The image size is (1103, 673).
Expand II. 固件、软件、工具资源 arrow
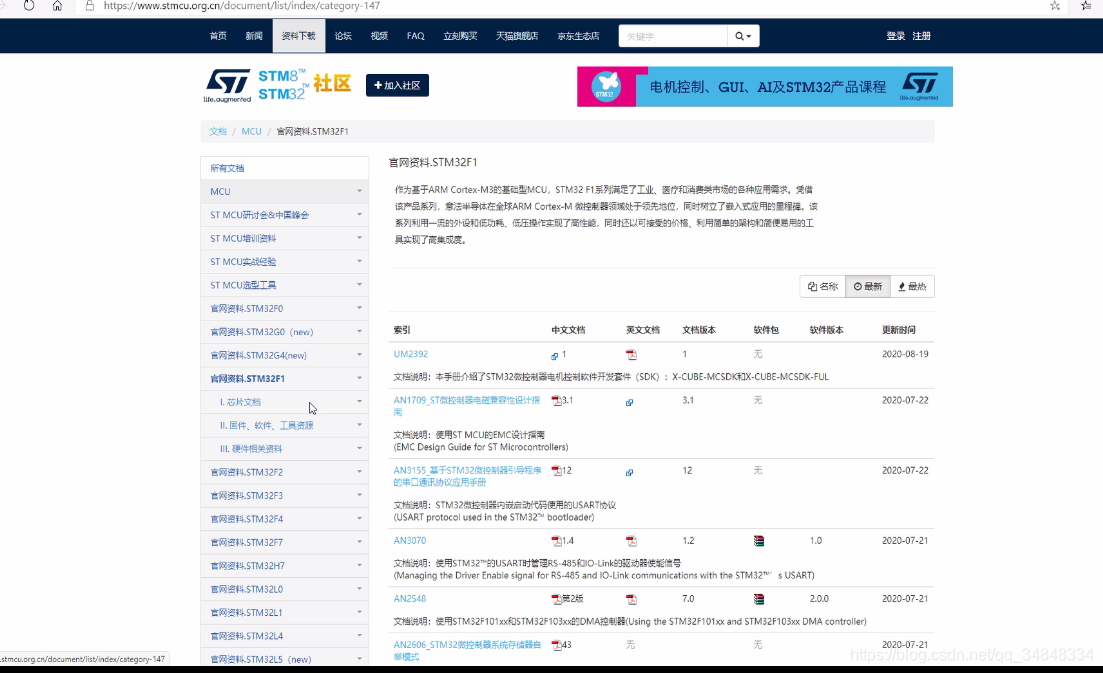pyautogui.click(x=359, y=425)
